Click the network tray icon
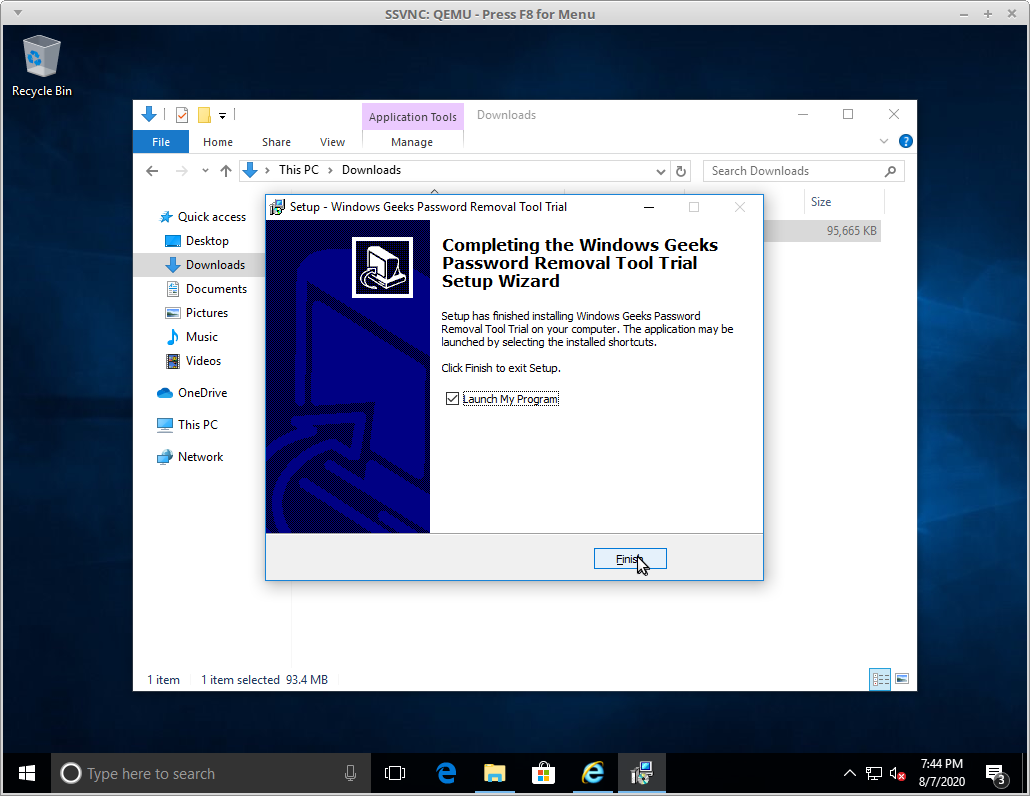The image size is (1030, 796). coord(874,774)
